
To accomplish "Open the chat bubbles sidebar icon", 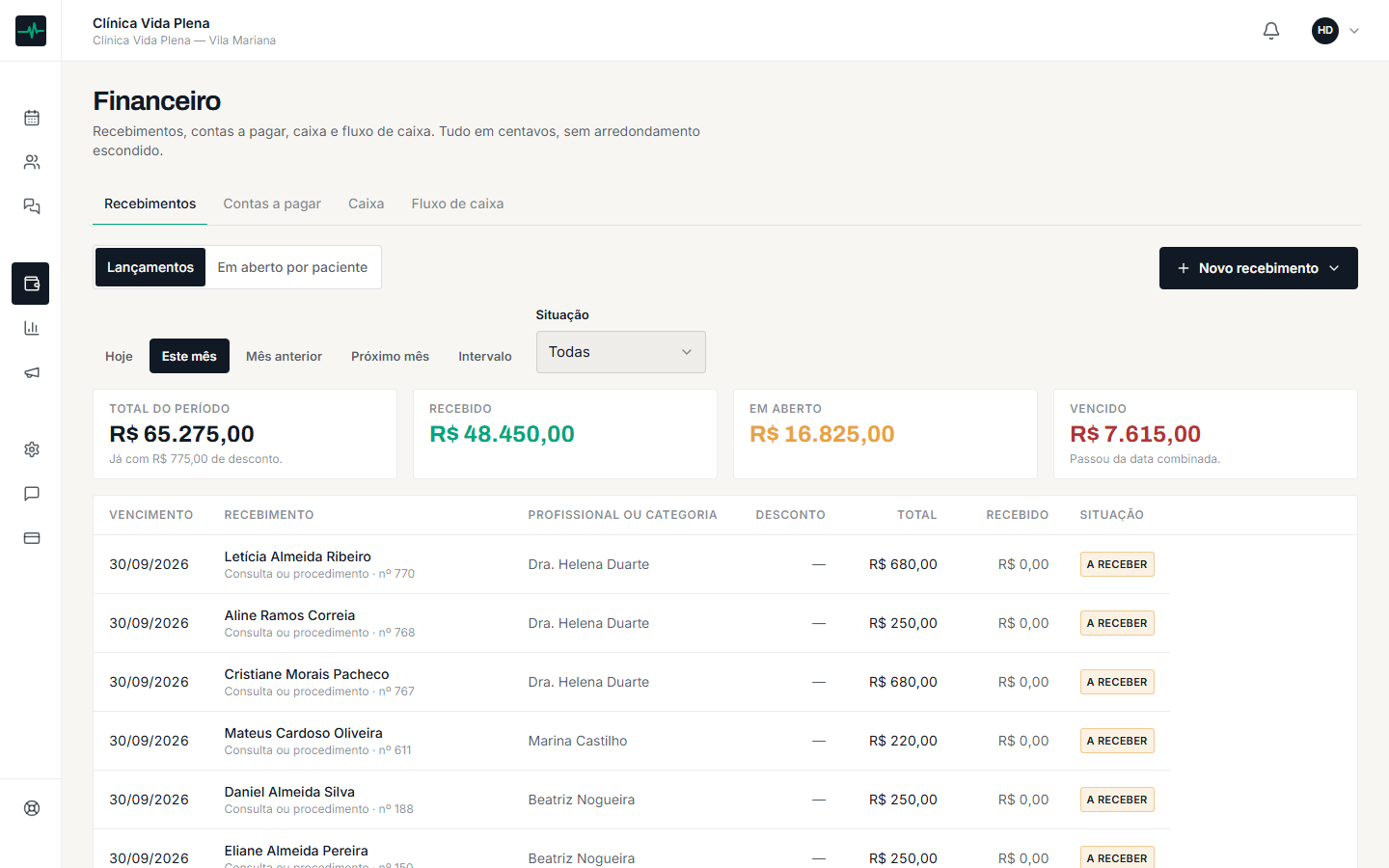I will (x=32, y=206).
